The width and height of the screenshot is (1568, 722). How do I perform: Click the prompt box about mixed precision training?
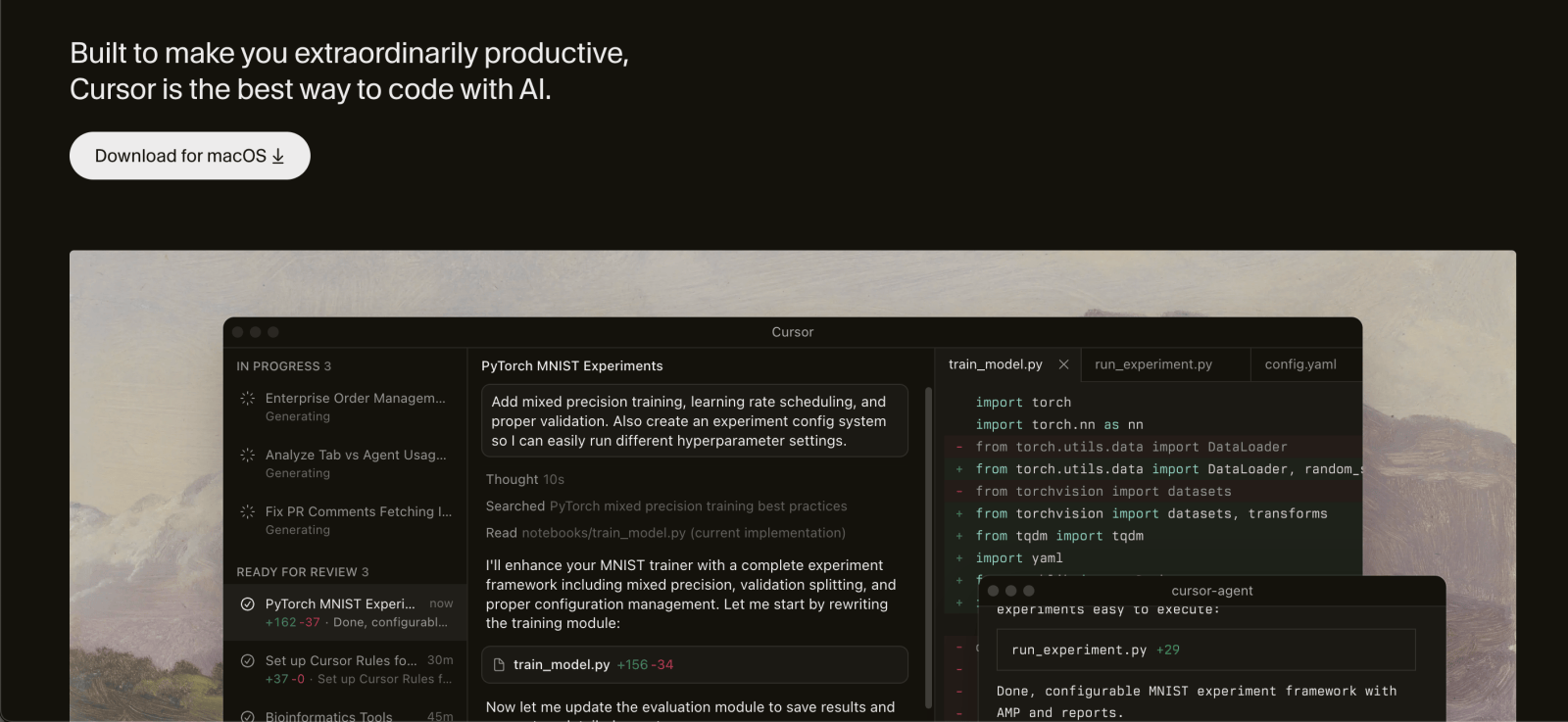tap(695, 421)
